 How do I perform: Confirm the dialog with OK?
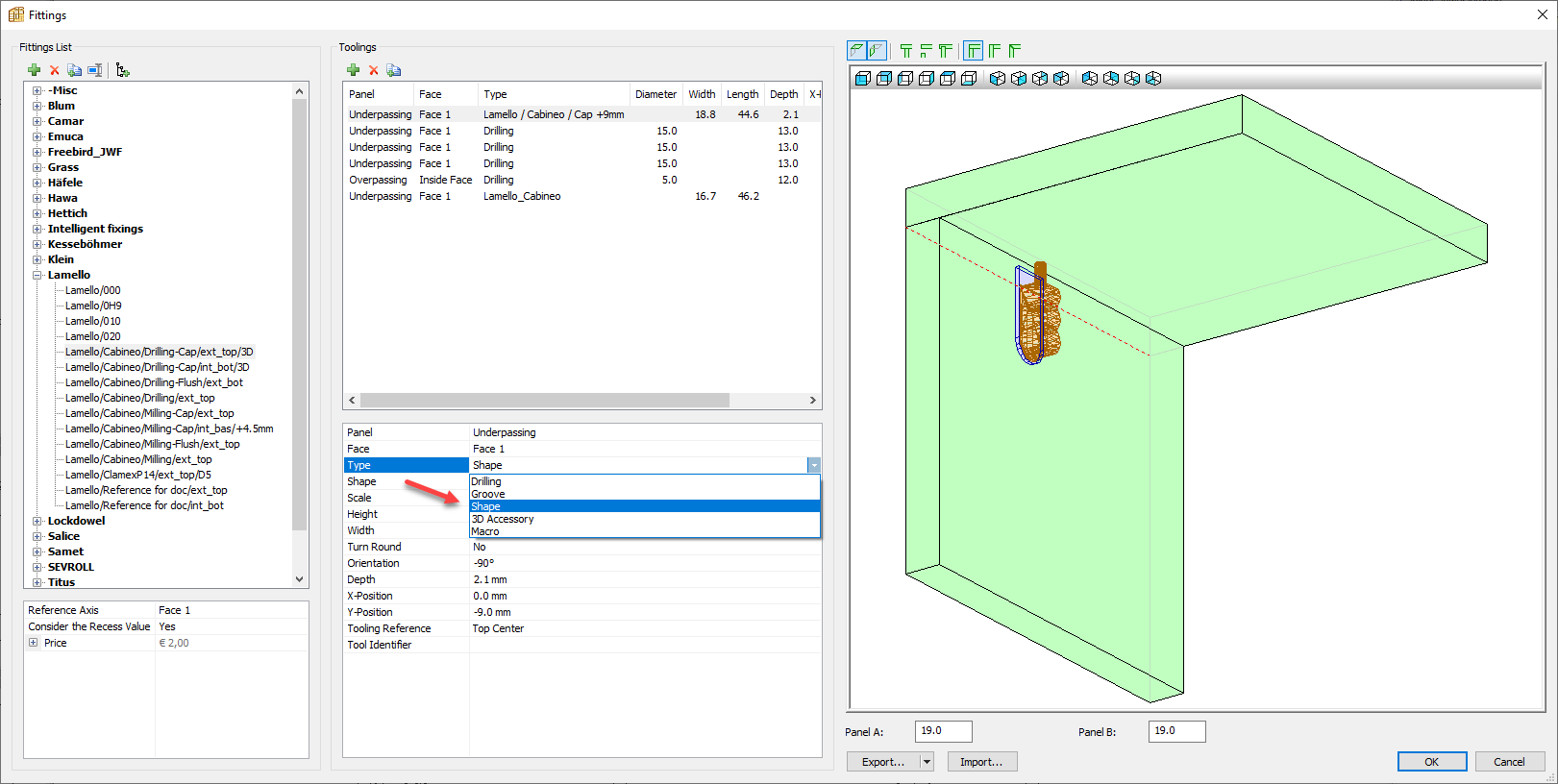click(1432, 762)
